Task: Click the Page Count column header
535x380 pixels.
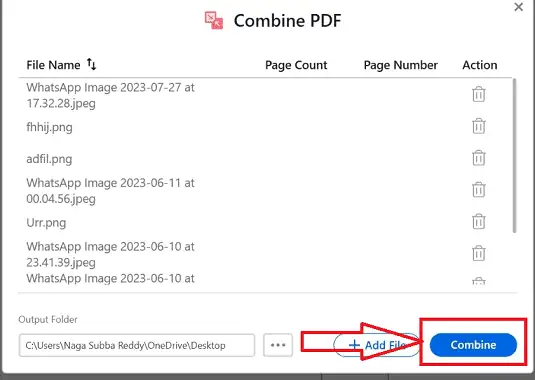Action: pyautogui.click(x=296, y=65)
